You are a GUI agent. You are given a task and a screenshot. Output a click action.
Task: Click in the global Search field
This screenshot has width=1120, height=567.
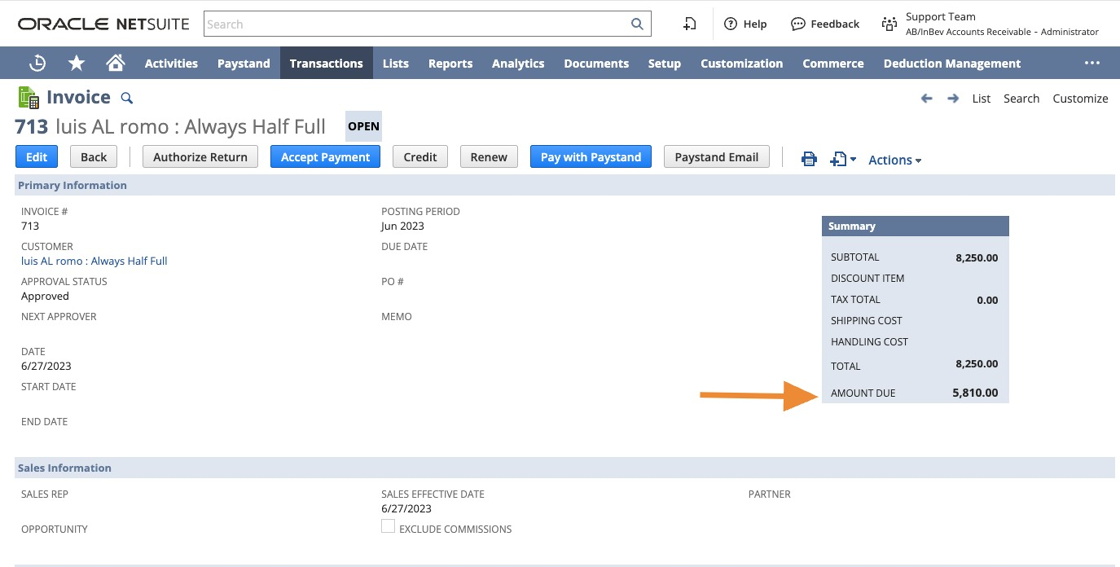[x=427, y=24]
